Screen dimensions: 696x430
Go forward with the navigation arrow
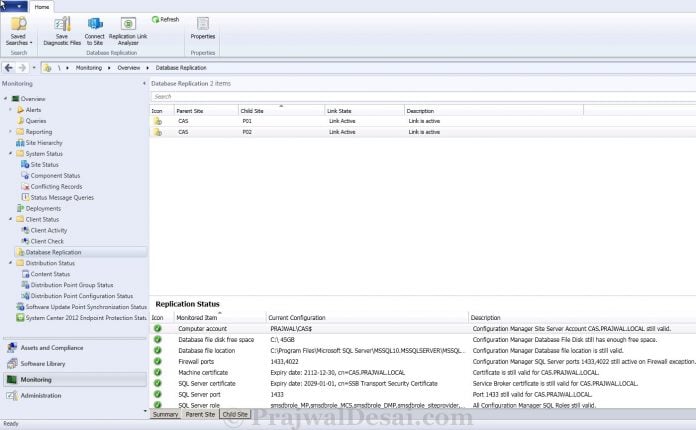[x=22, y=68]
